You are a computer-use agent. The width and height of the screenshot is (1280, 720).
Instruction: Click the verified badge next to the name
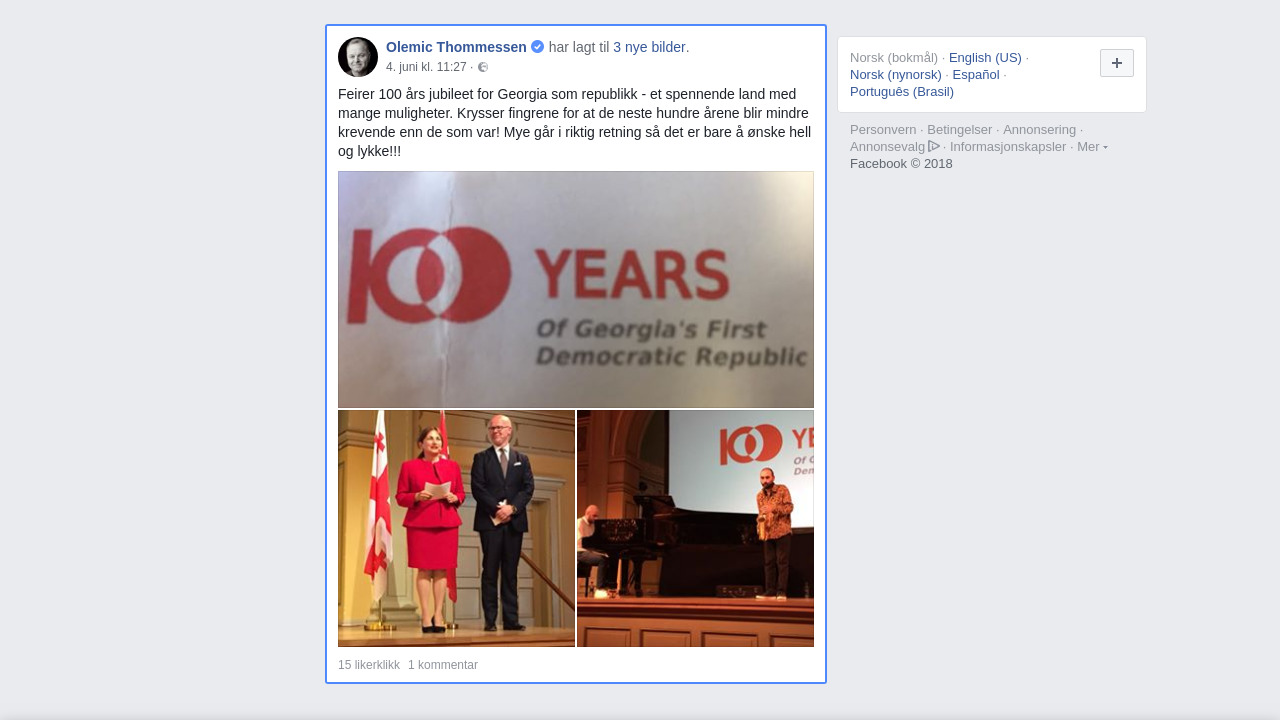538,47
